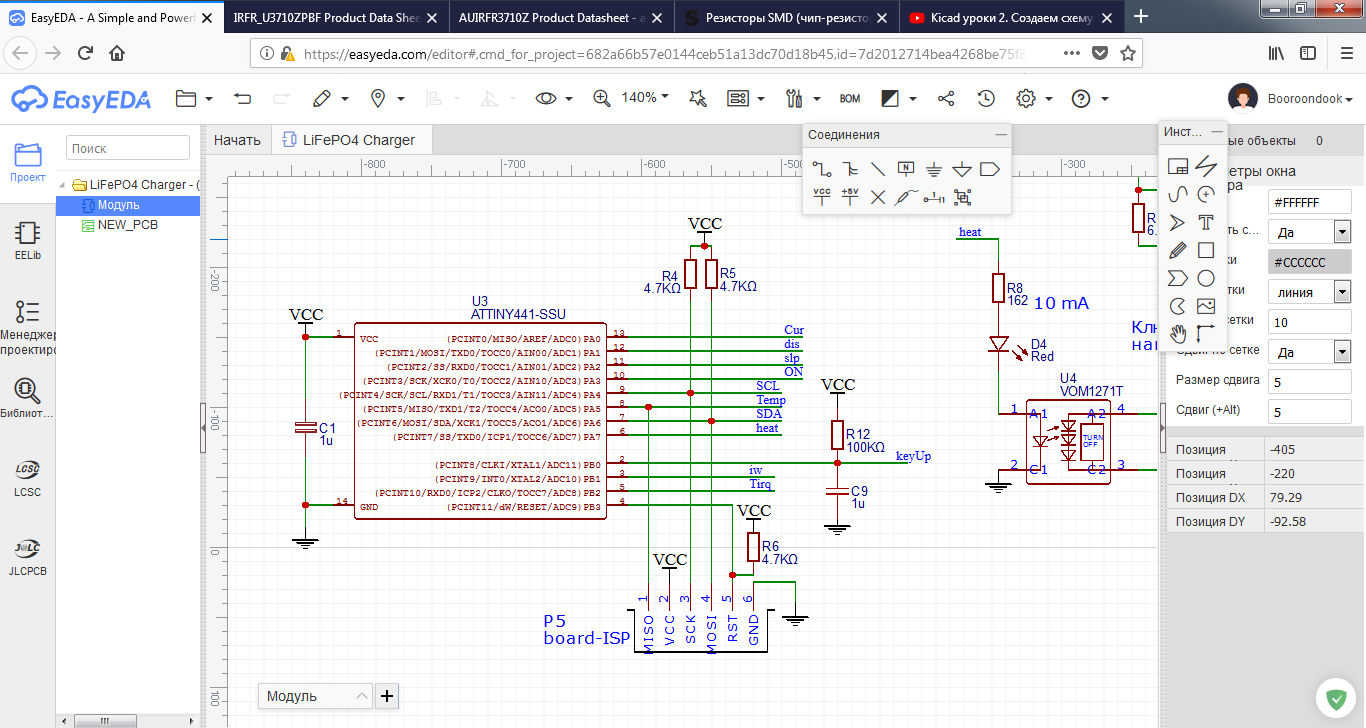Open the EELib sidebar panel
Image resolution: width=1366 pixels, height=728 pixels.
[x=28, y=240]
